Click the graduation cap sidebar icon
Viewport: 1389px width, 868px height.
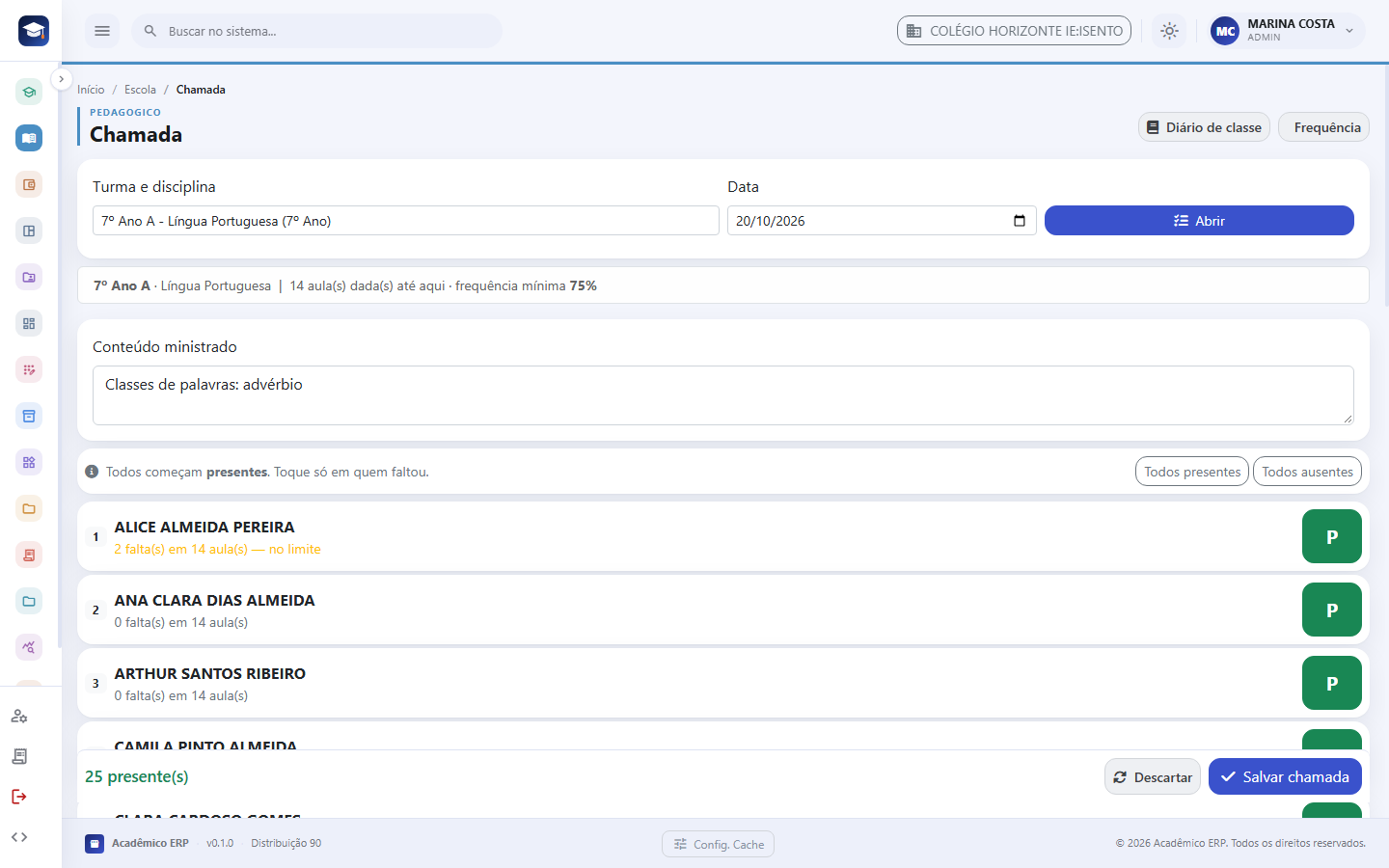click(29, 93)
